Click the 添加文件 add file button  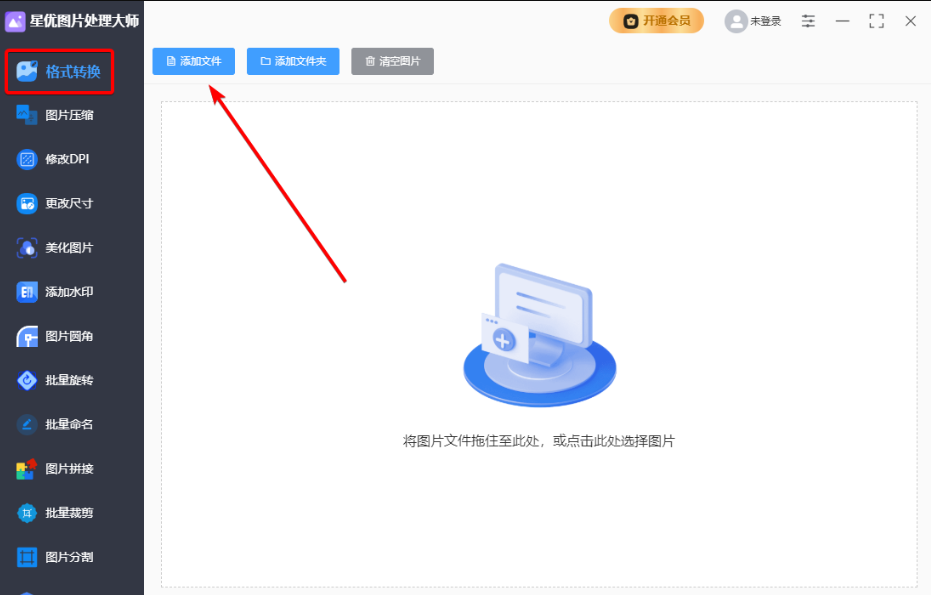click(x=194, y=61)
